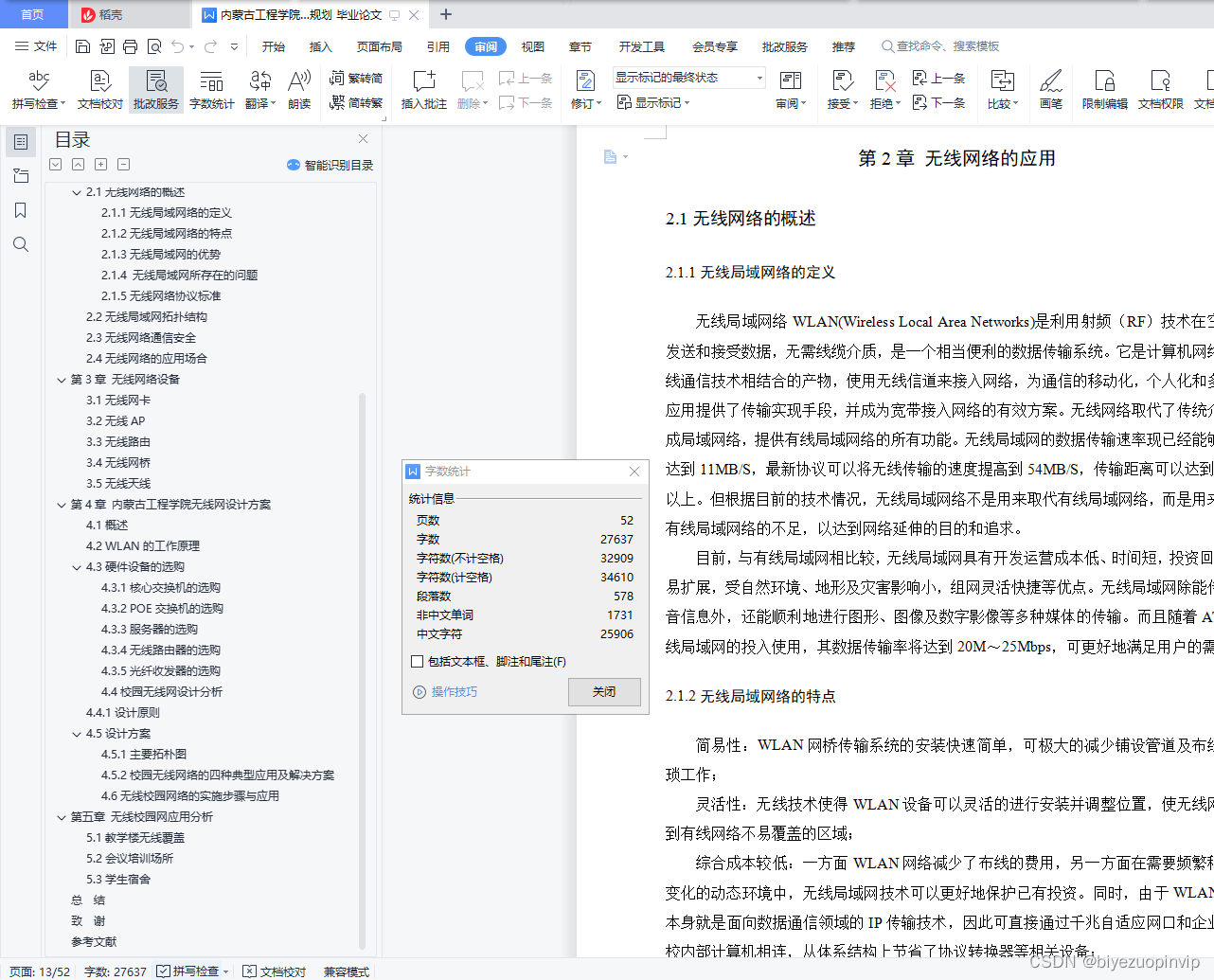Click the plus icon to expand all headings
1214x980 pixels.
click(100, 164)
